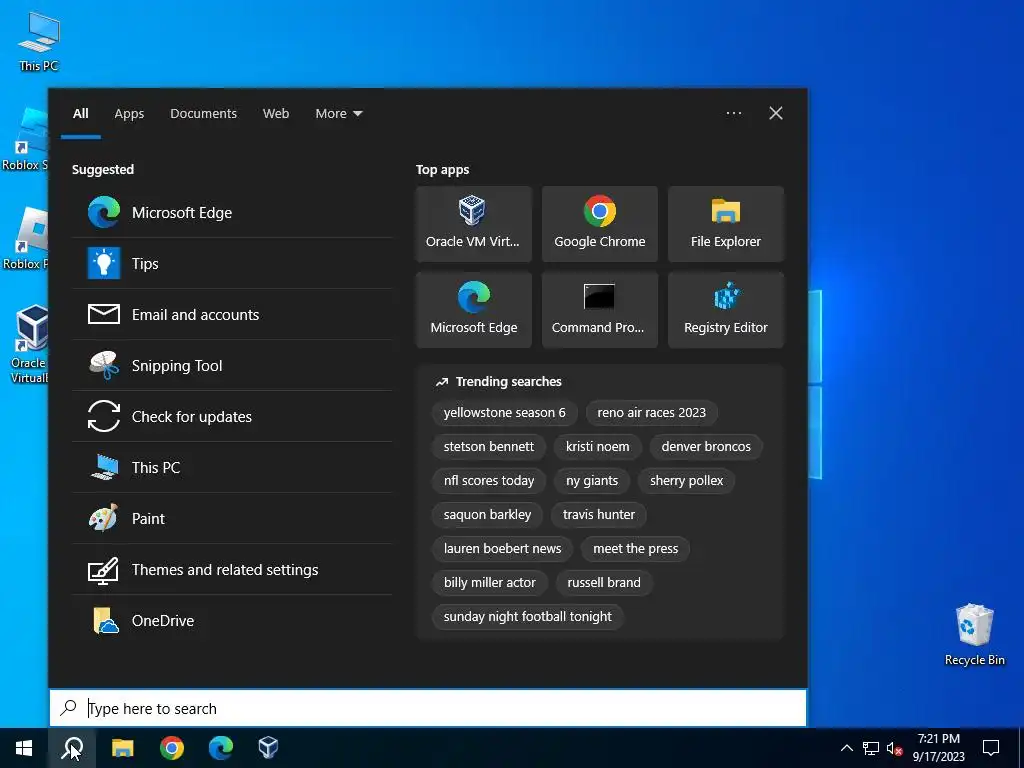Search trending russell brand
The height and width of the screenshot is (768, 1024).
point(604,583)
